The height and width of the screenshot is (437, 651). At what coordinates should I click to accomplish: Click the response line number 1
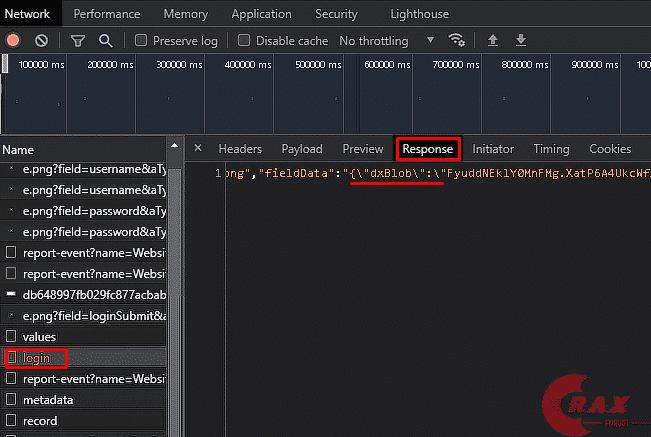(x=218, y=173)
